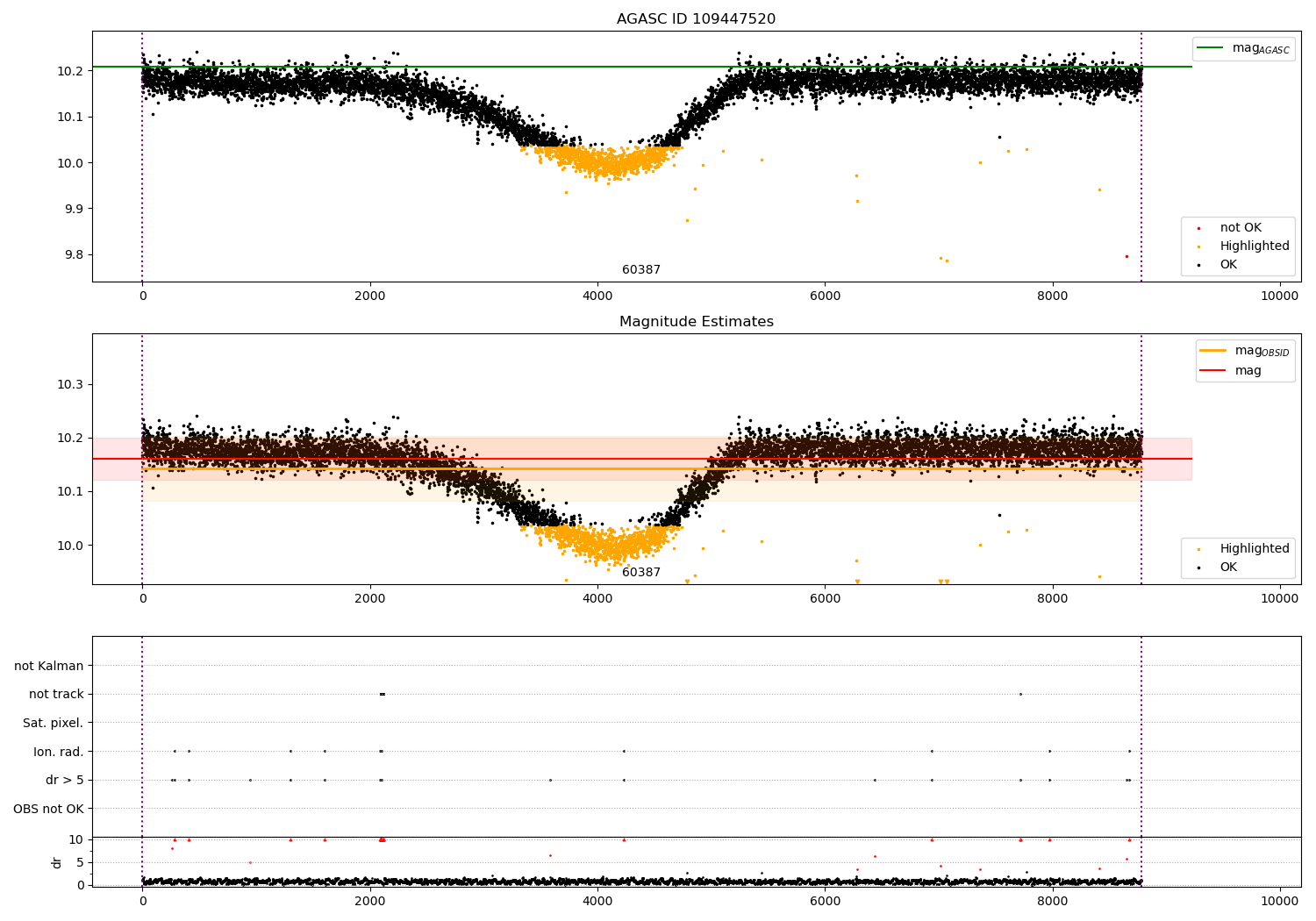Click the black 'not track' marker cluster near 2000
The image size is (1316, 921).
382,694
